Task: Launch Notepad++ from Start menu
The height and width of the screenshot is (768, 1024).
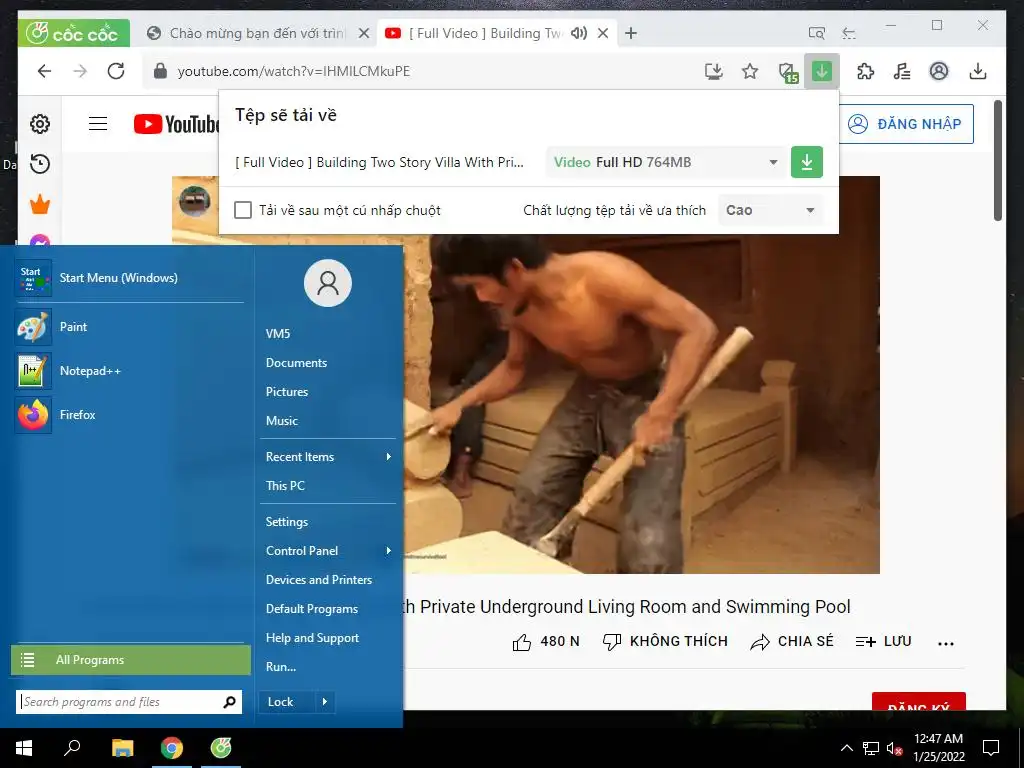Action: (x=129, y=370)
